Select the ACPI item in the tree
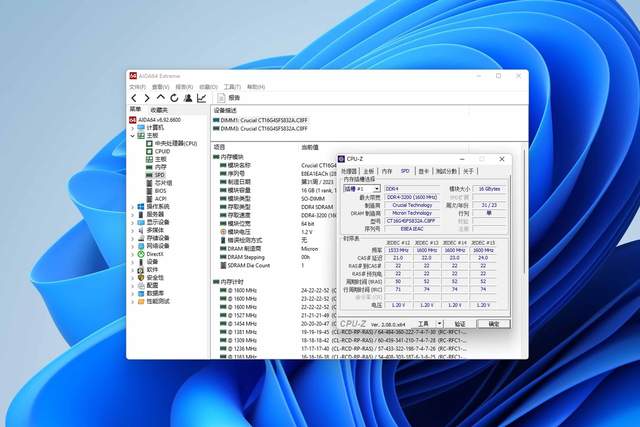 pos(160,199)
